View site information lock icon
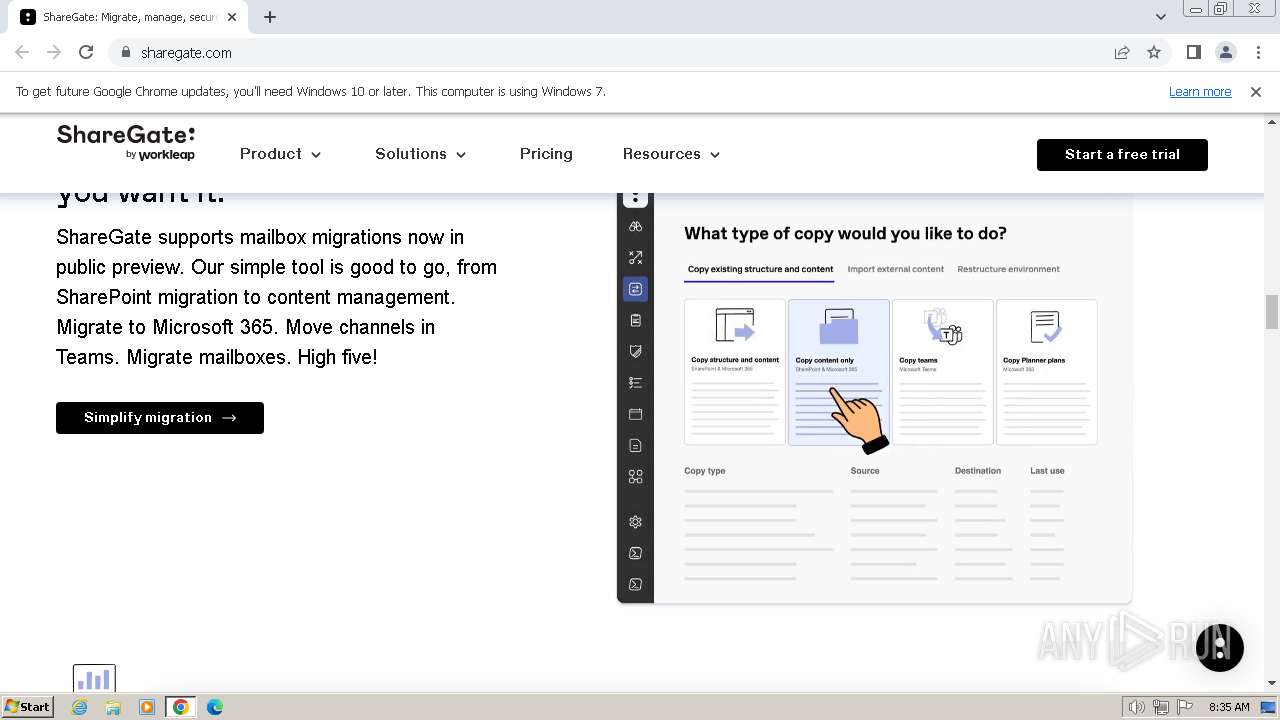The height and width of the screenshot is (720, 1280). coord(125,53)
